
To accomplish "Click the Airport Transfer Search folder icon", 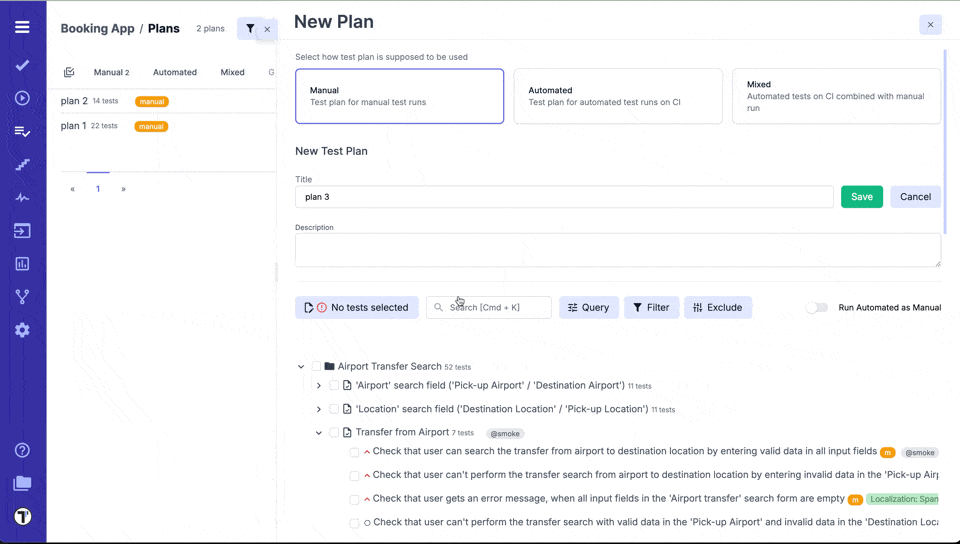I will [x=329, y=366].
